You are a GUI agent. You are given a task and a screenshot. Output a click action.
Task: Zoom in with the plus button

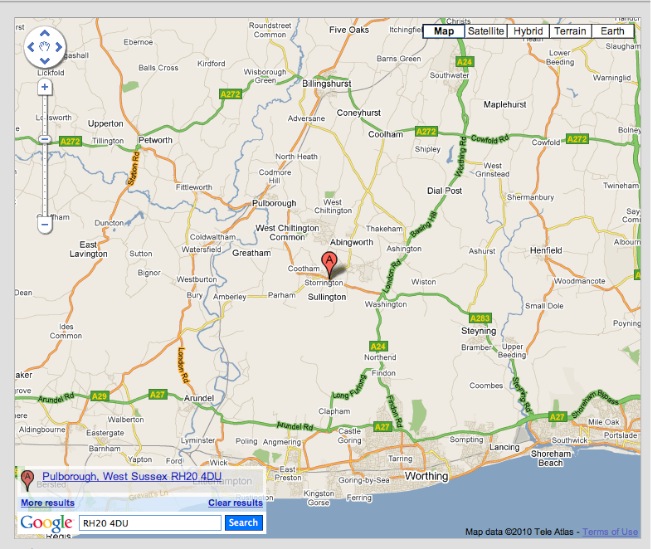tap(45, 87)
